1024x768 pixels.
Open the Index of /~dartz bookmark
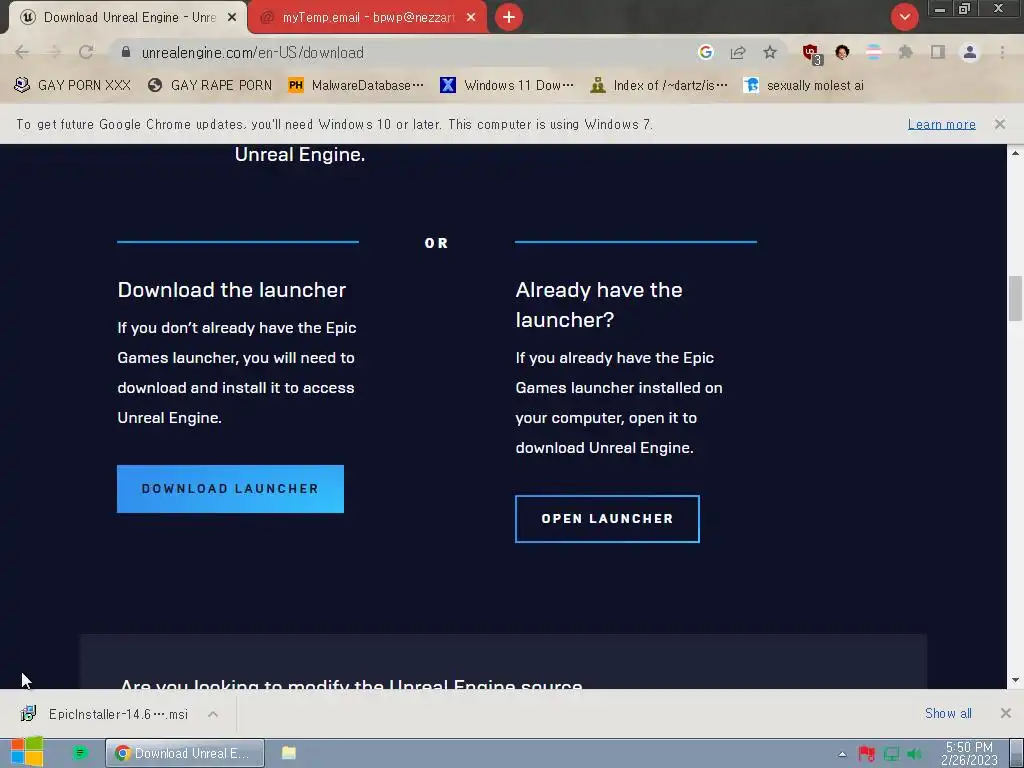point(658,85)
